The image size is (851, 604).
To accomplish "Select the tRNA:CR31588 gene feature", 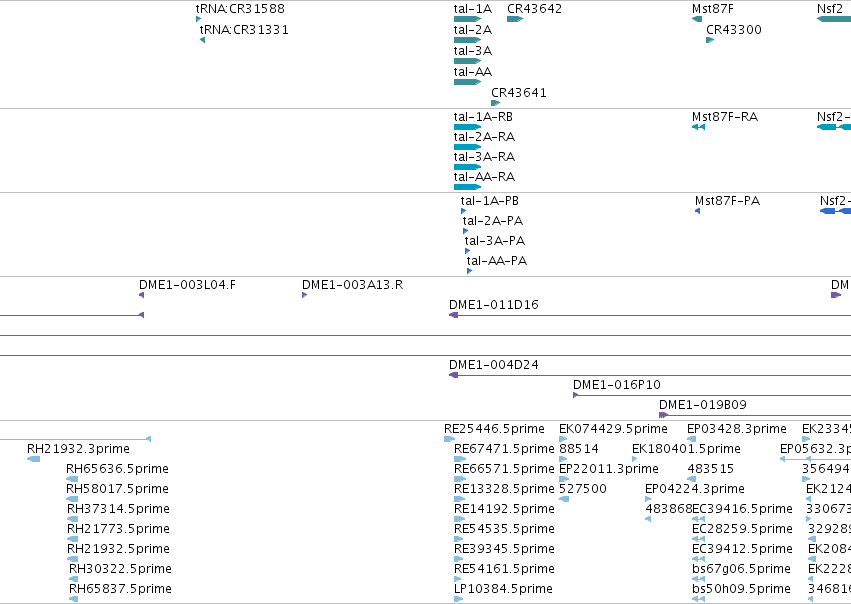I will click(199, 19).
